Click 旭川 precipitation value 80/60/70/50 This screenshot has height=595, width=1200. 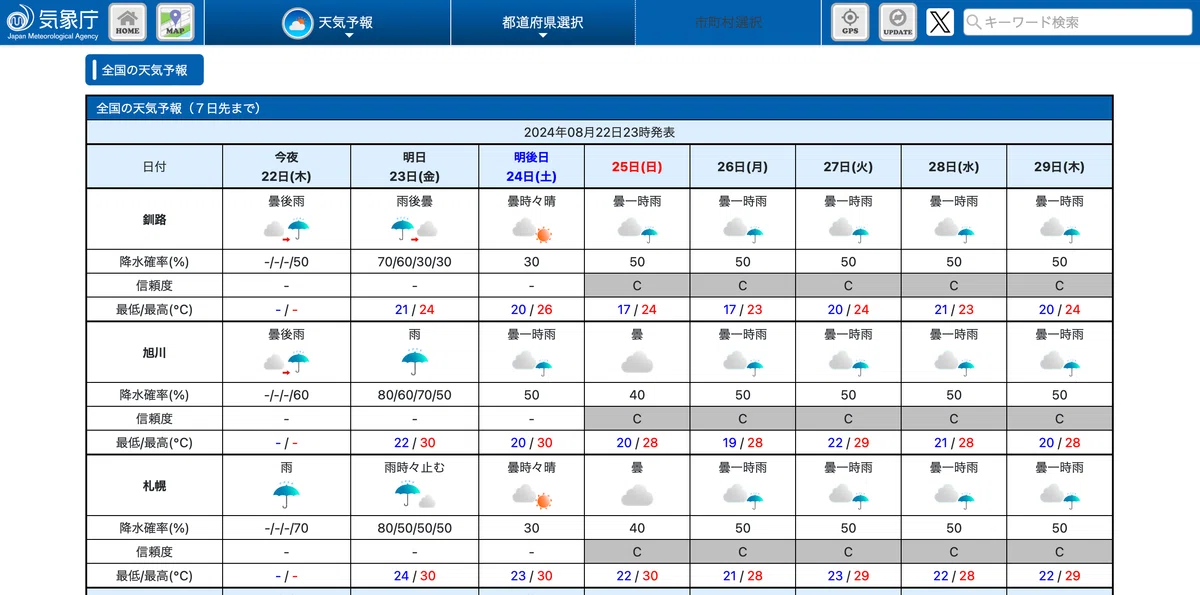[x=414, y=395]
